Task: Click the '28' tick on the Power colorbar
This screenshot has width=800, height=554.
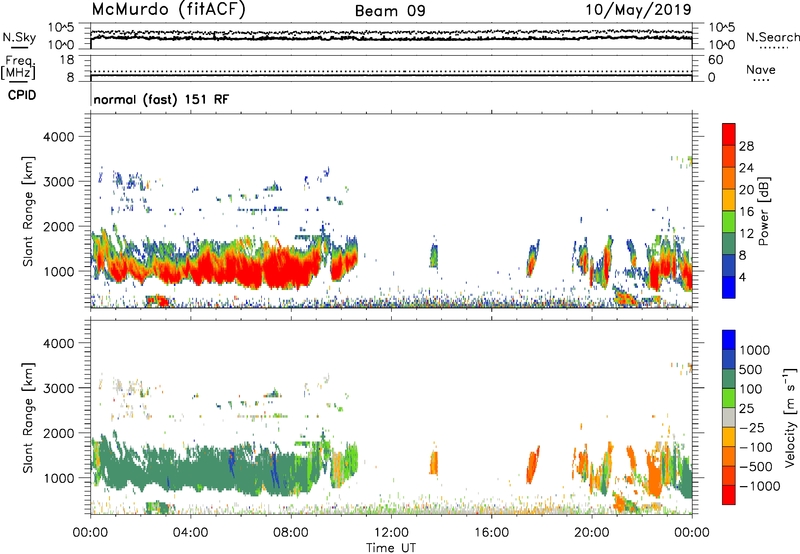Action: pos(746,146)
